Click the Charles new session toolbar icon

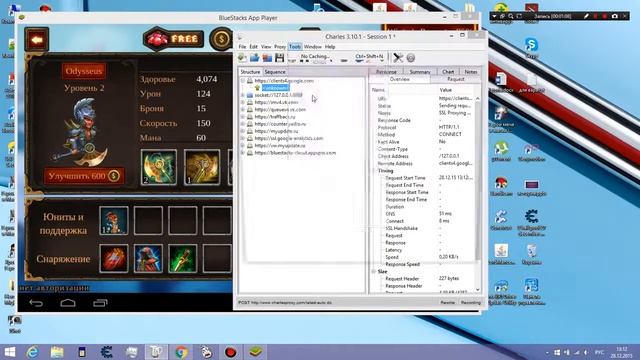[242, 58]
